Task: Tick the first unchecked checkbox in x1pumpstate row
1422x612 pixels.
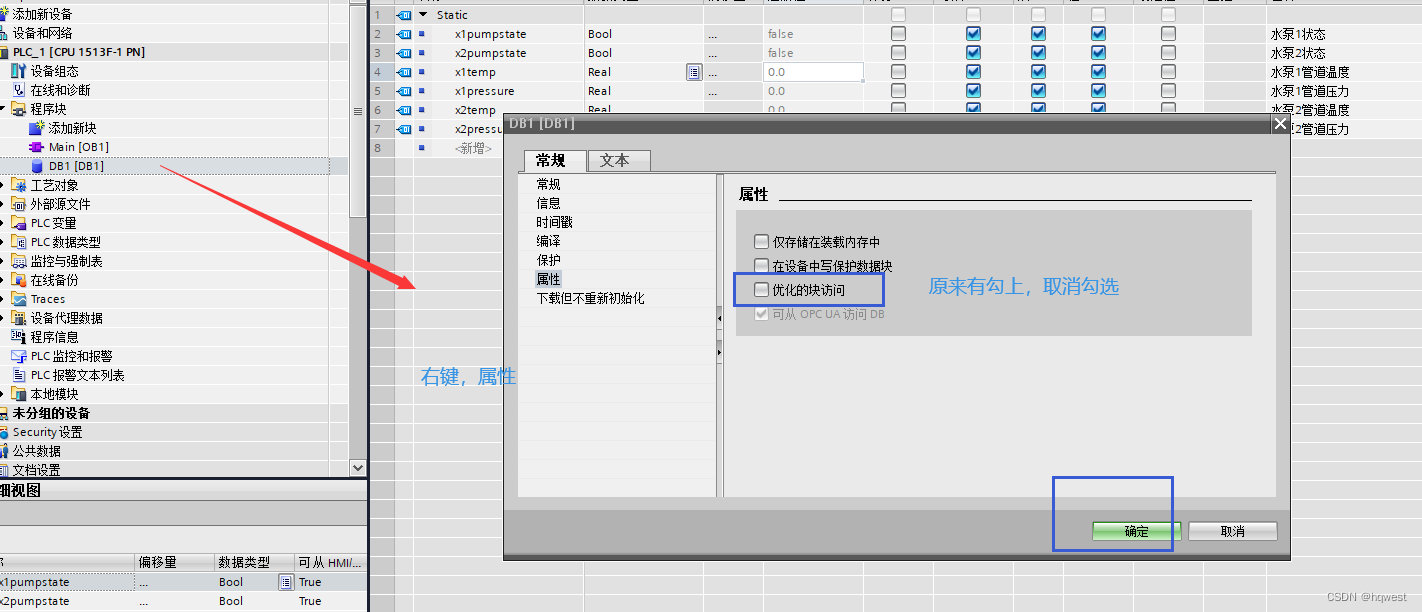Action: 898,34
